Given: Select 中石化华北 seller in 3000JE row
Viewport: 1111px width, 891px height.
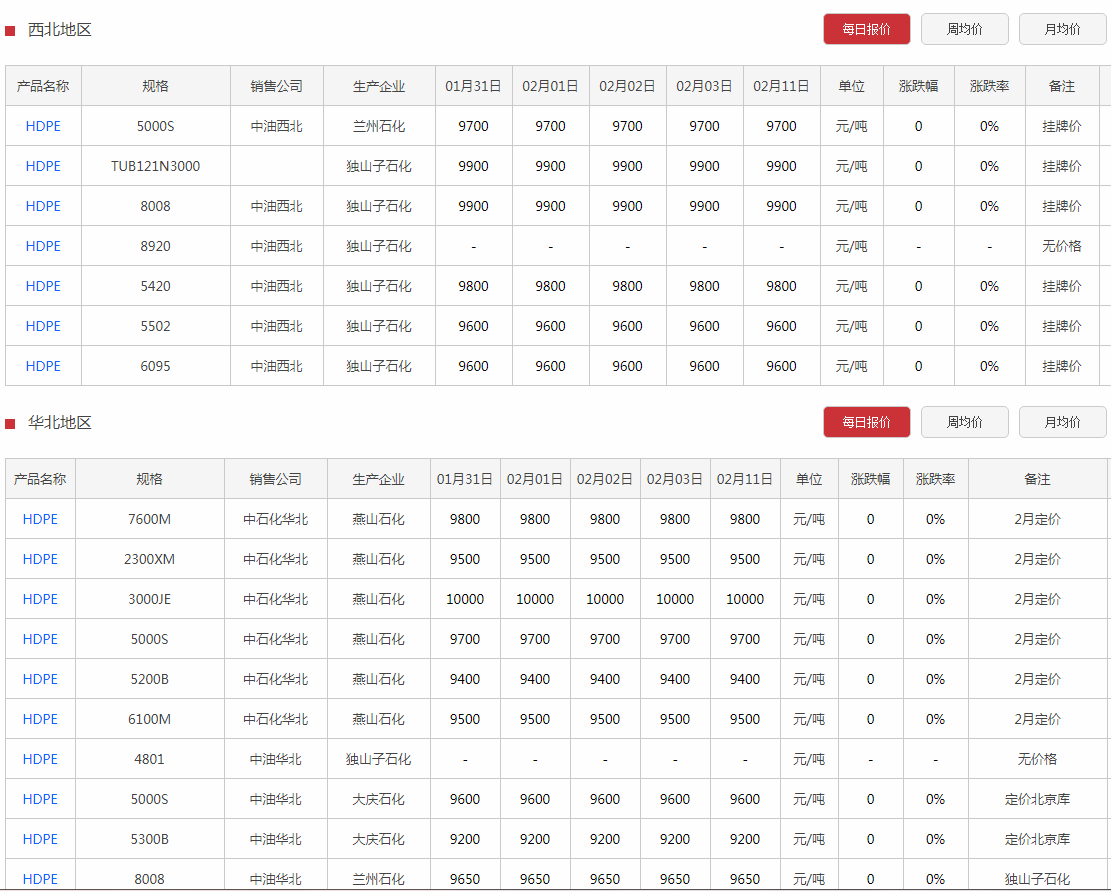Looking at the screenshot, I should [276, 599].
